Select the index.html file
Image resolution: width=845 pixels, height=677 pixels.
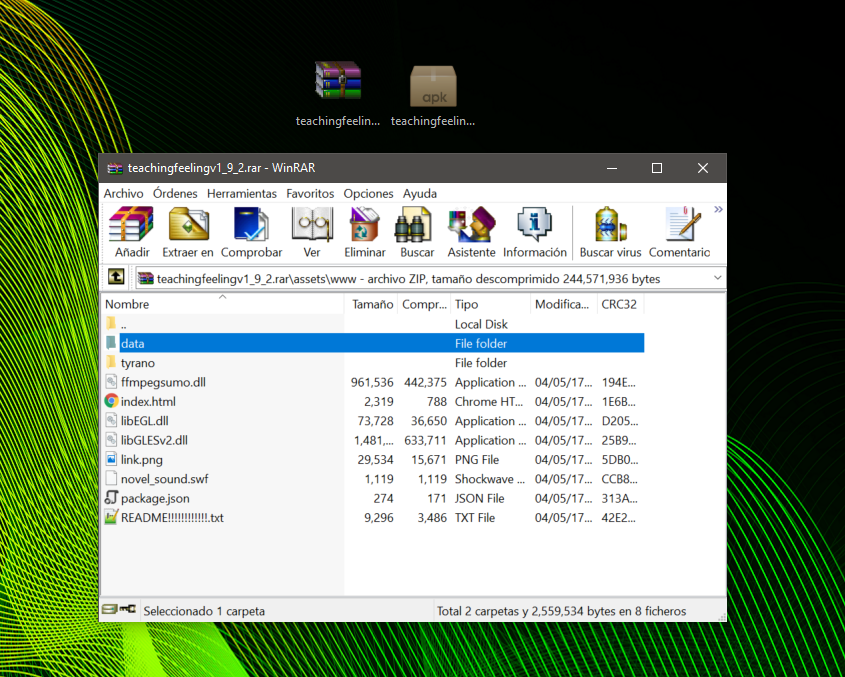(373, 402)
